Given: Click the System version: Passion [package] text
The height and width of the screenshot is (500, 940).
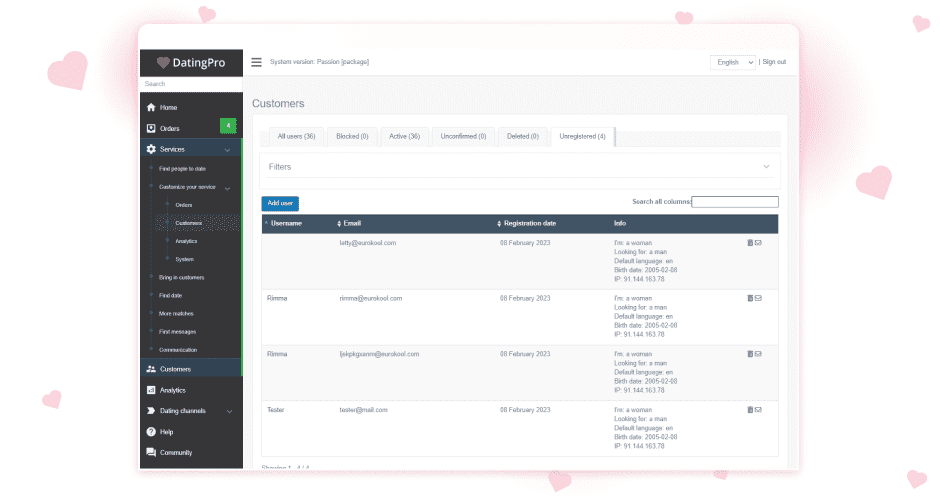Looking at the screenshot, I should tap(320, 62).
